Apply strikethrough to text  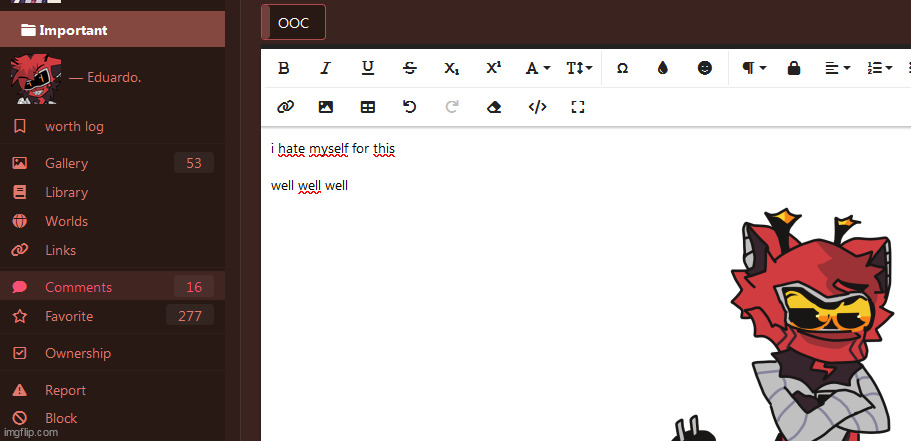(x=409, y=68)
